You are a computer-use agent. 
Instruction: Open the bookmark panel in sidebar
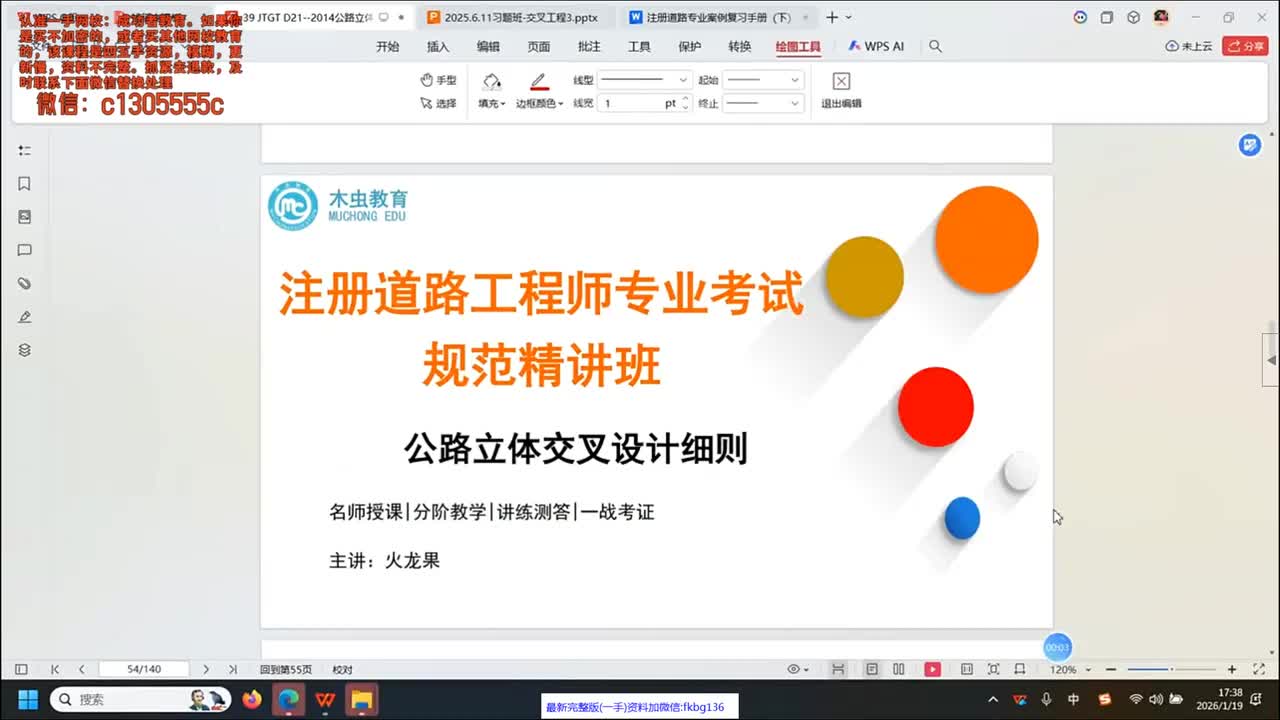pyautogui.click(x=25, y=184)
